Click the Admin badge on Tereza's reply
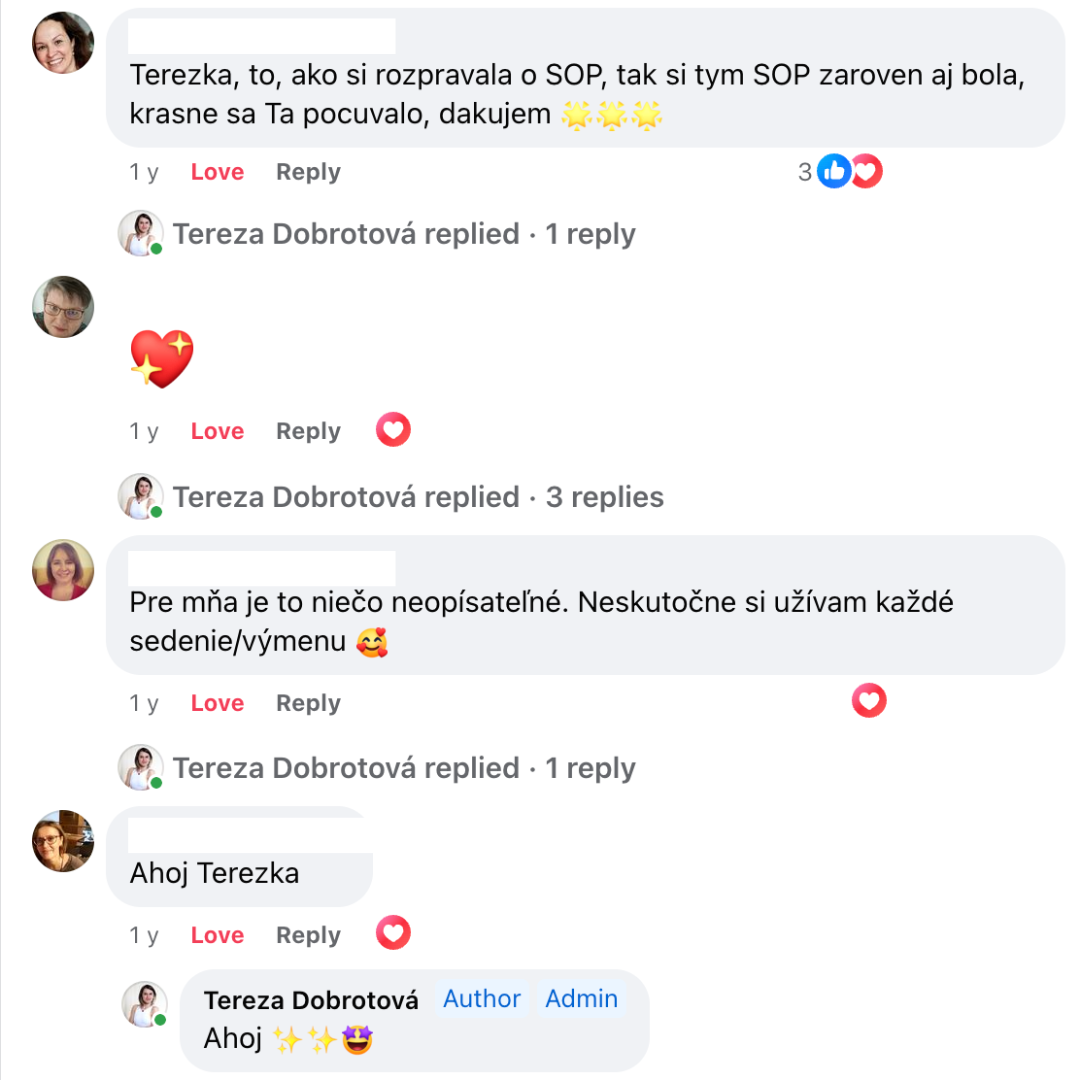 pyautogui.click(x=581, y=999)
